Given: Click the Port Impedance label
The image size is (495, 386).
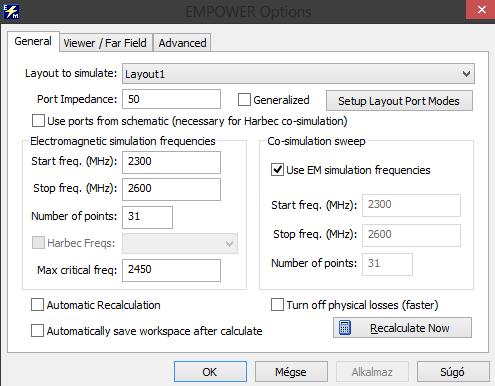Looking at the screenshot, I should pos(77,99).
